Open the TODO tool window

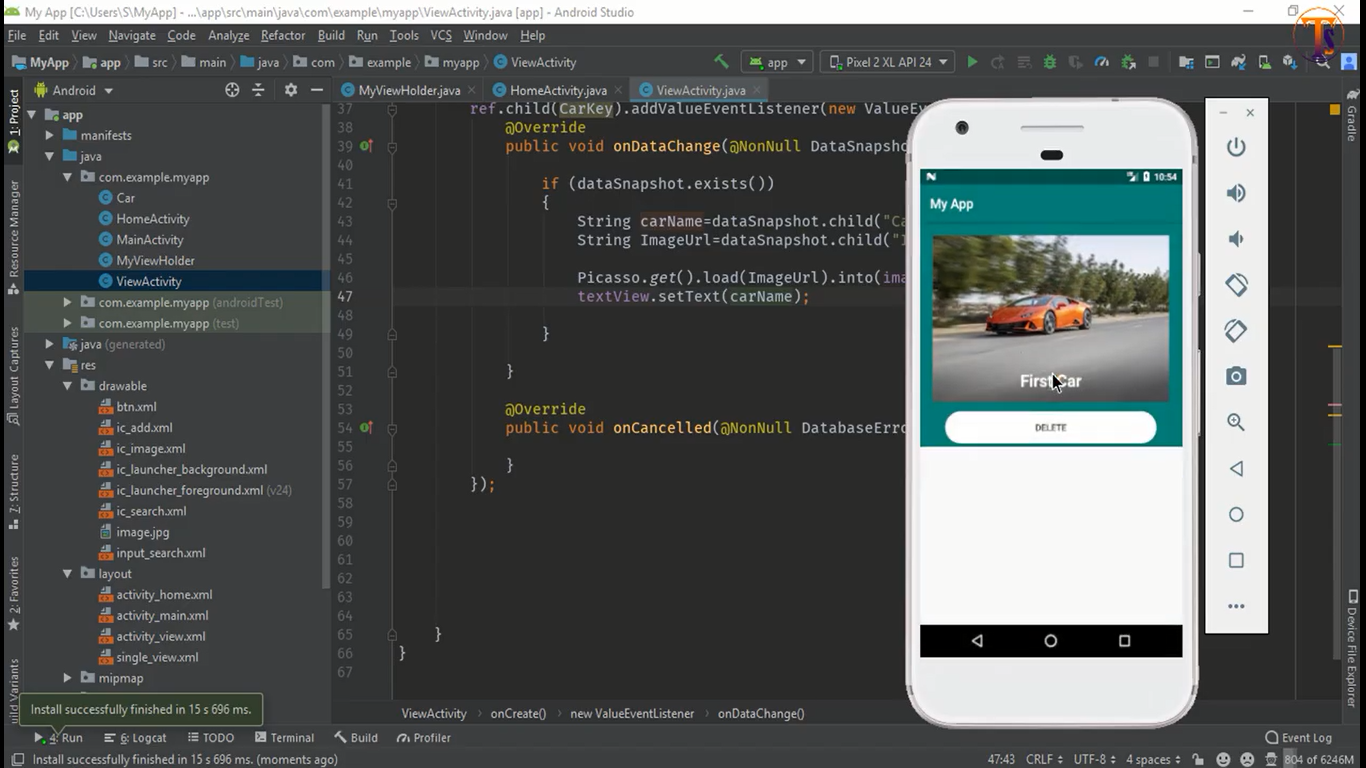pyautogui.click(x=210, y=738)
